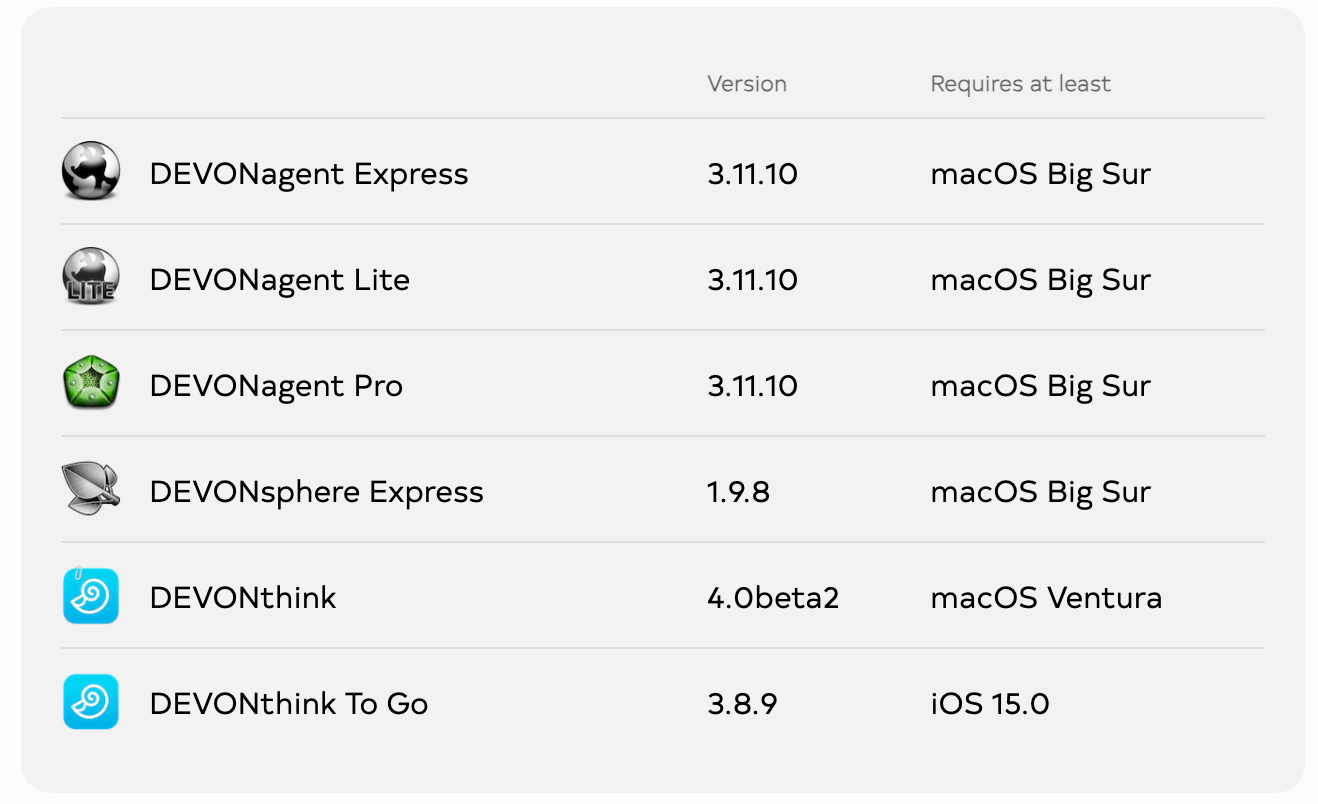
Task: Open the DEVONagent Express product name
Action: click(309, 175)
